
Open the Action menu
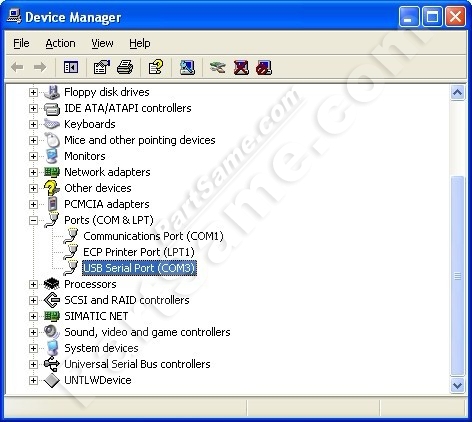point(60,43)
